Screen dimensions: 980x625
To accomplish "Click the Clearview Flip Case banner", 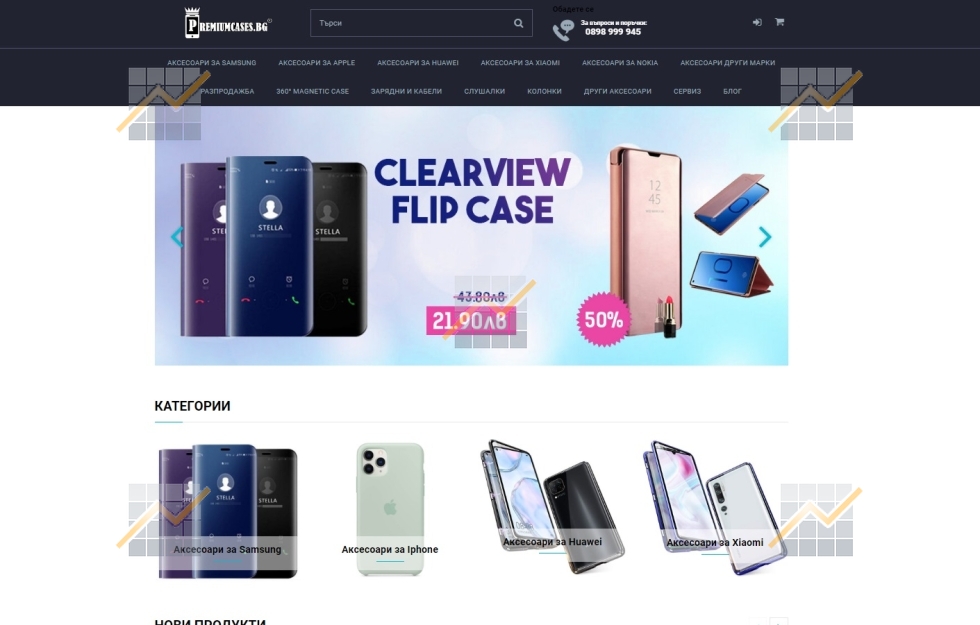I will tap(471, 236).
